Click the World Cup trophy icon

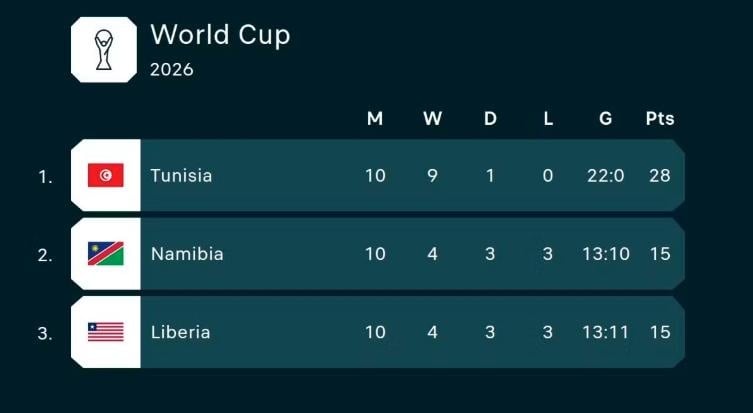104,49
